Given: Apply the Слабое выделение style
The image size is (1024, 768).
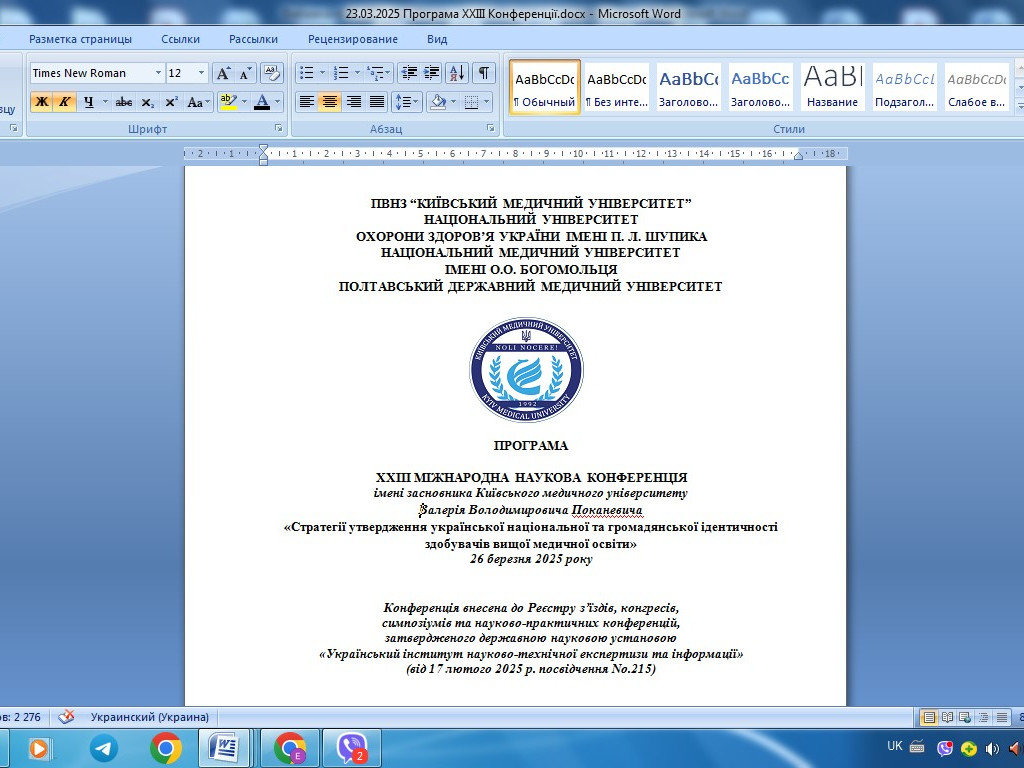Looking at the screenshot, I should coord(977,88).
